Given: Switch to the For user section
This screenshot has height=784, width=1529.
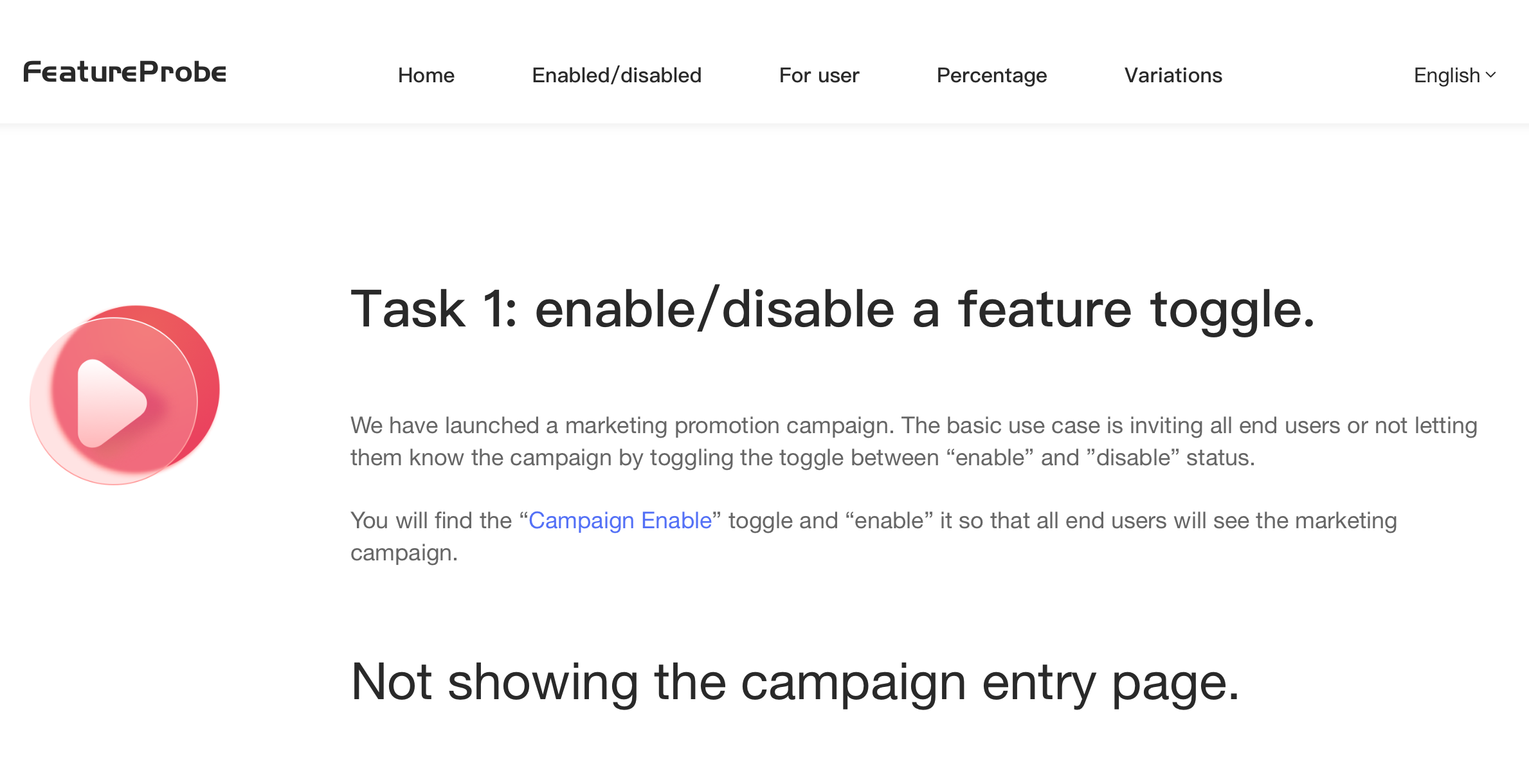Looking at the screenshot, I should 819,75.
